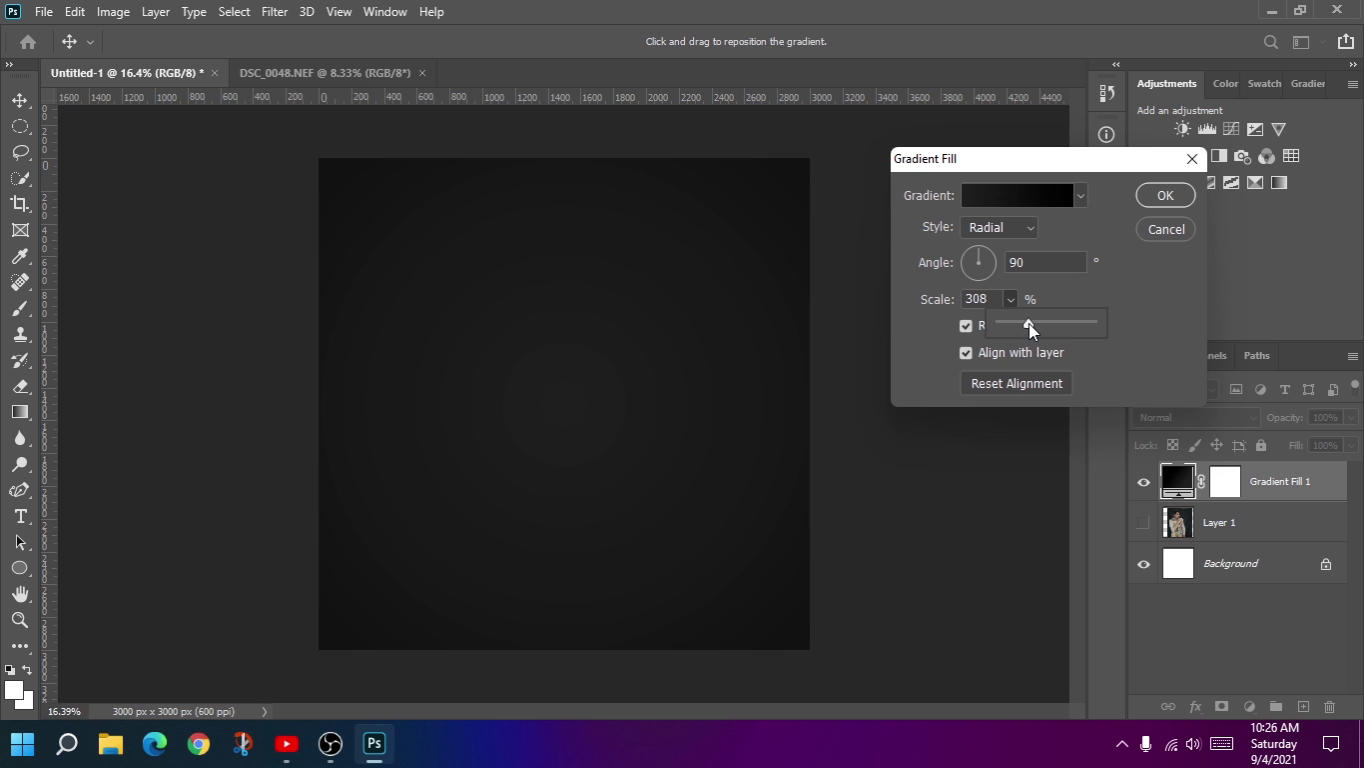Toggle the Align with layer checkbox

click(966, 353)
